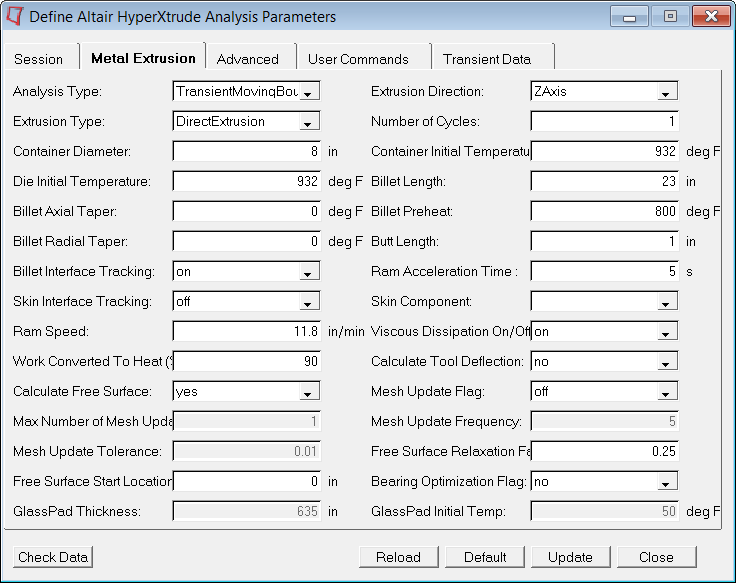This screenshot has height=583, width=736.
Task: Click the Update button
Action: tap(570, 557)
